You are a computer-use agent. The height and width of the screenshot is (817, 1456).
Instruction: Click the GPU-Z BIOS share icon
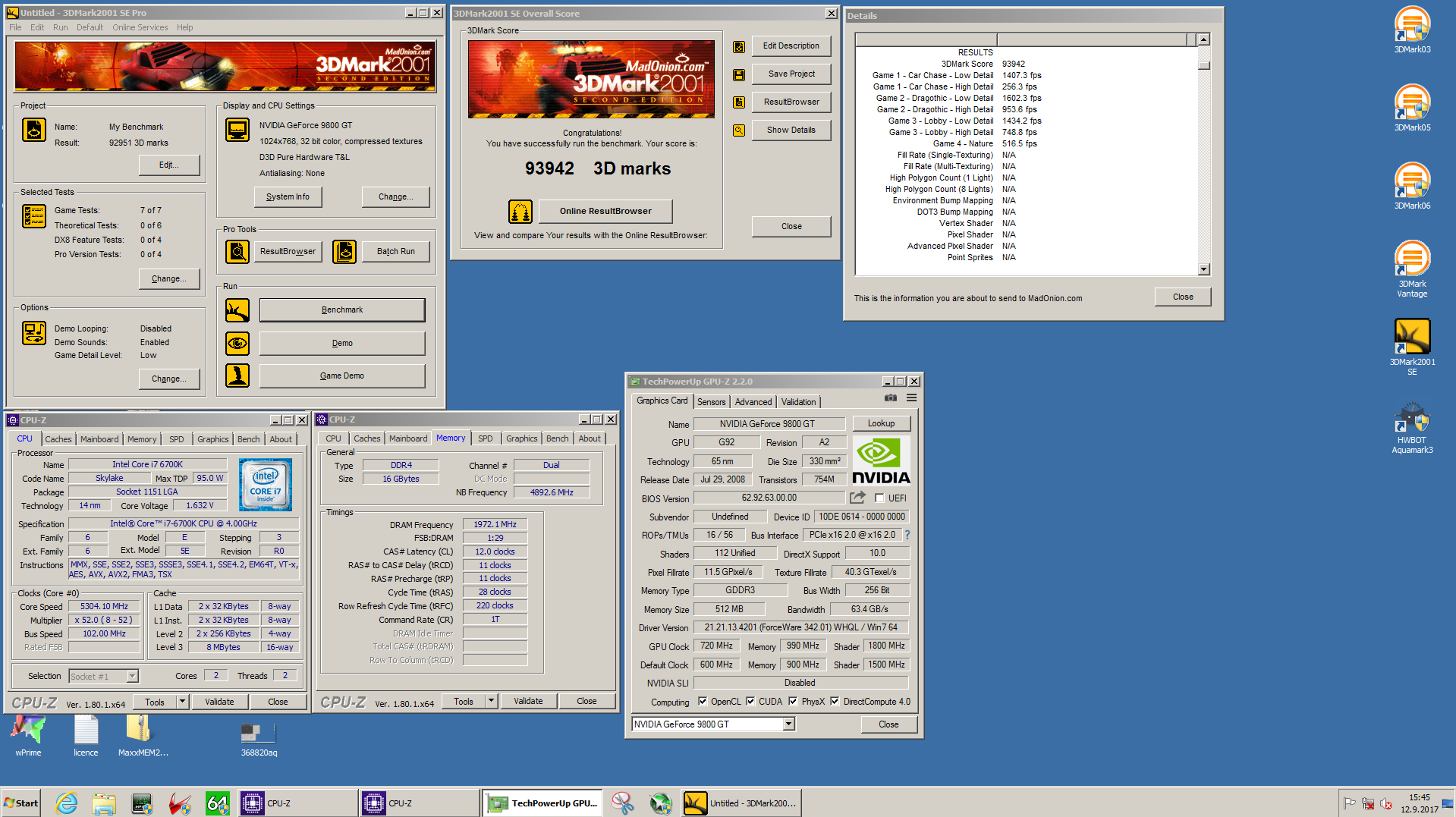pyautogui.click(x=857, y=498)
